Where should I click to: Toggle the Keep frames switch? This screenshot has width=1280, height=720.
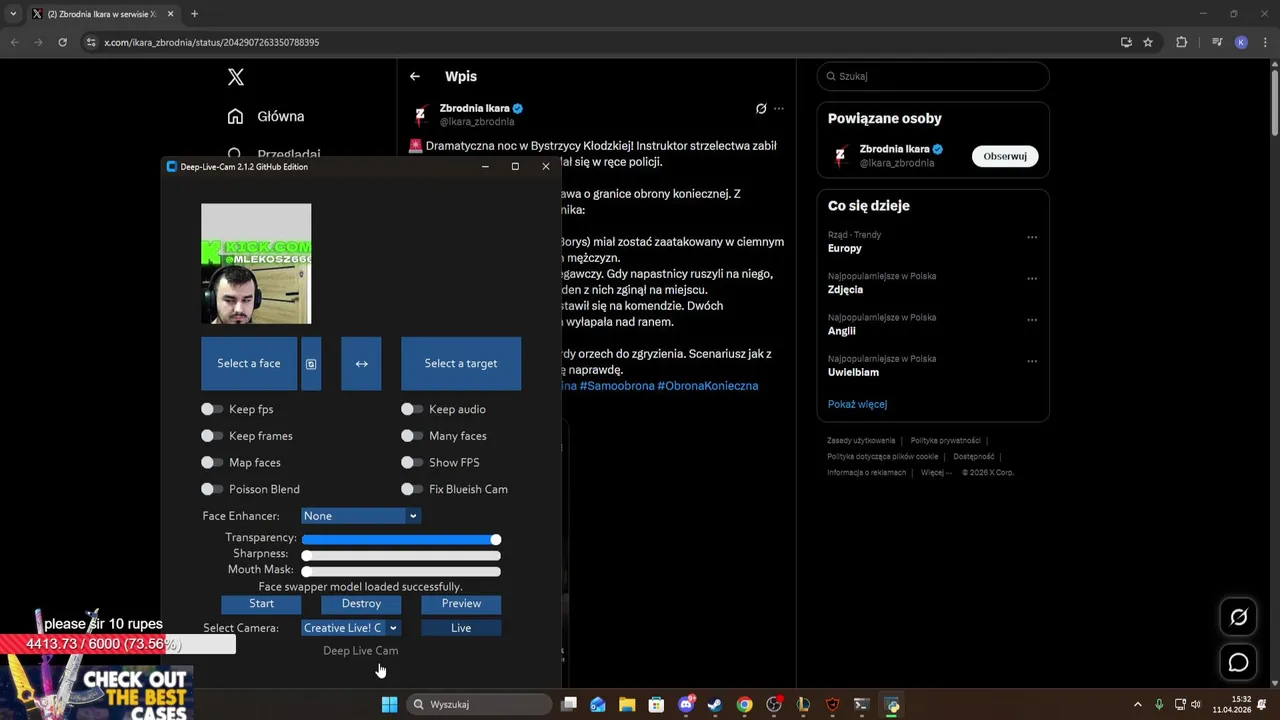coord(211,436)
